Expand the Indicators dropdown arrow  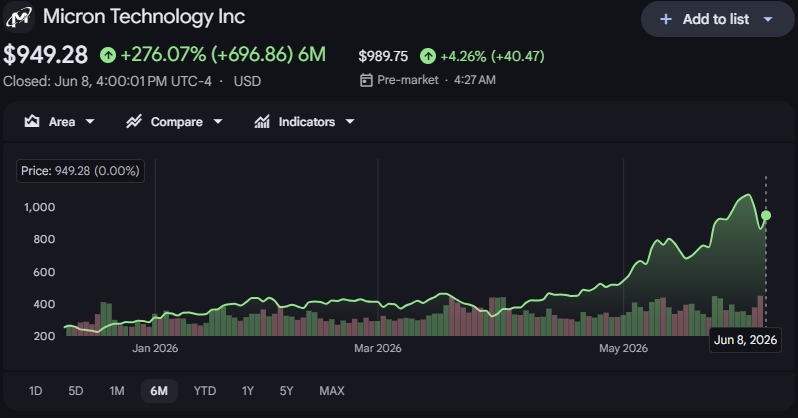point(350,122)
